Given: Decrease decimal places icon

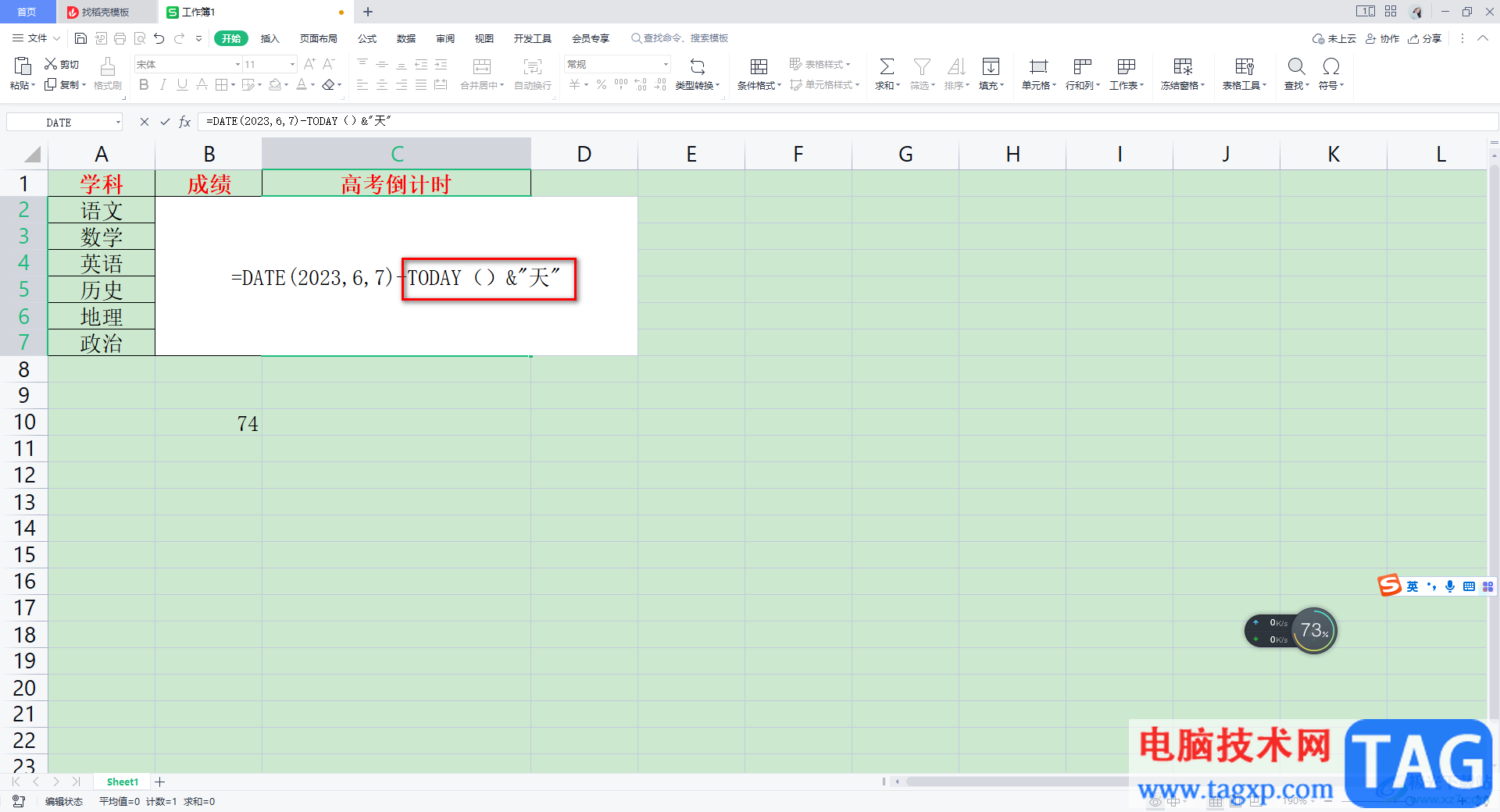Looking at the screenshot, I should pyautogui.click(x=660, y=84).
